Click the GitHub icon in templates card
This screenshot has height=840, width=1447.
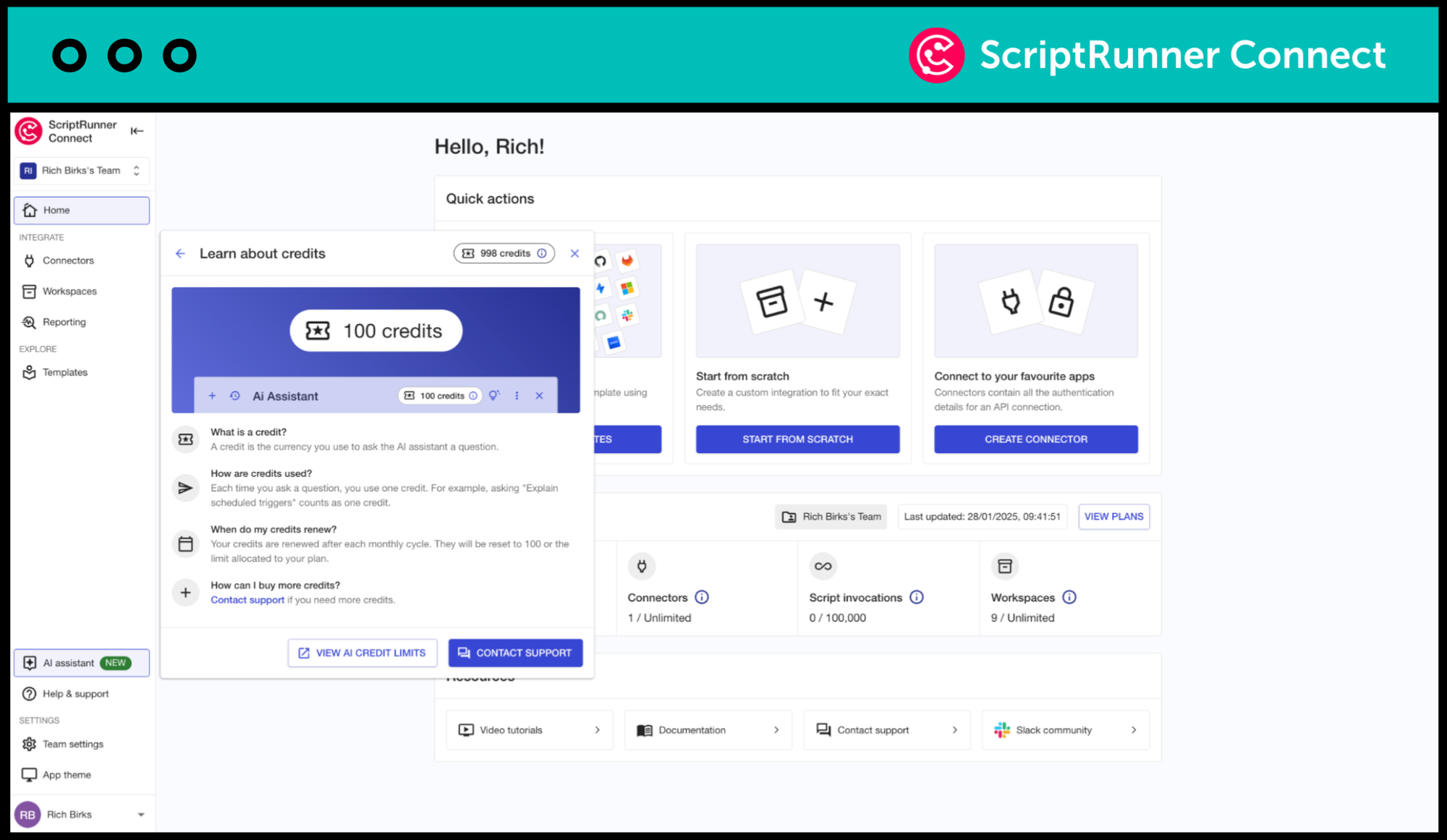click(601, 261)
